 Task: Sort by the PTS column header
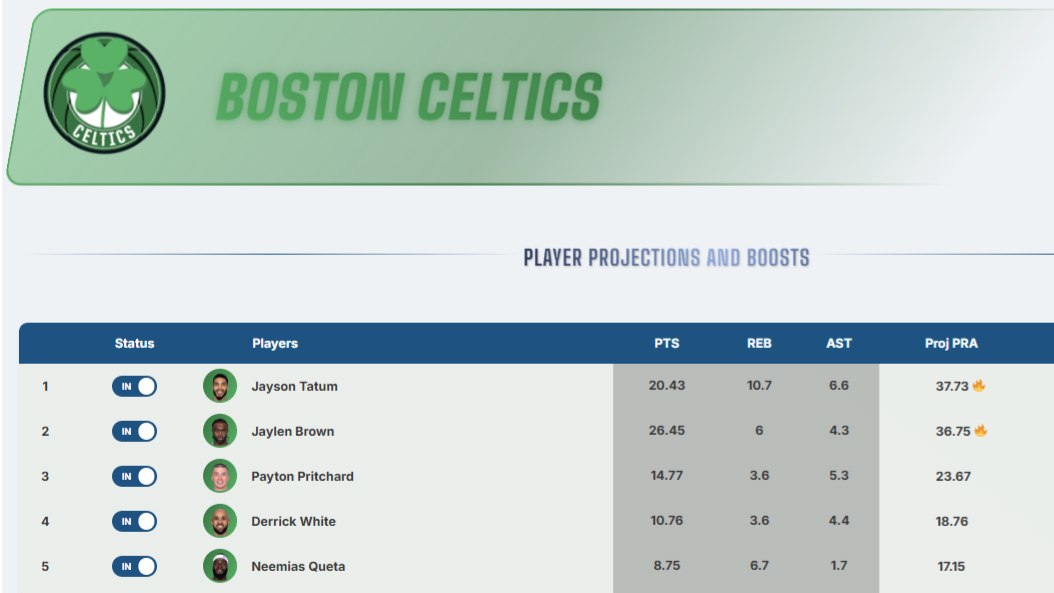(x=667, y=343)
